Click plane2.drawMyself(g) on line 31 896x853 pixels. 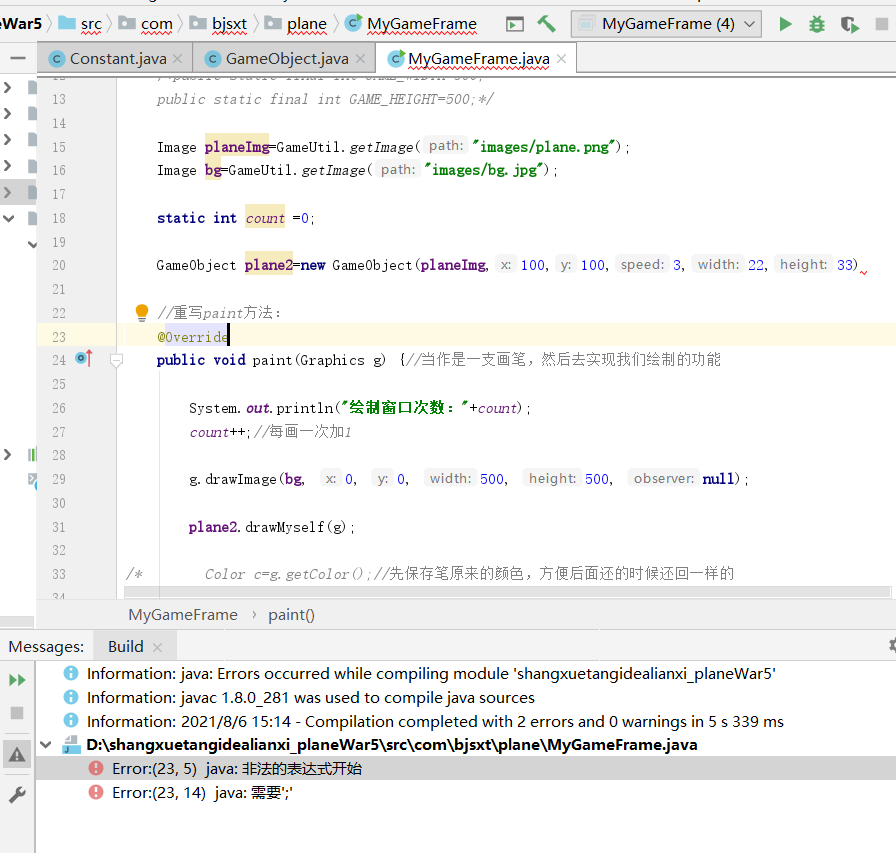271,527
